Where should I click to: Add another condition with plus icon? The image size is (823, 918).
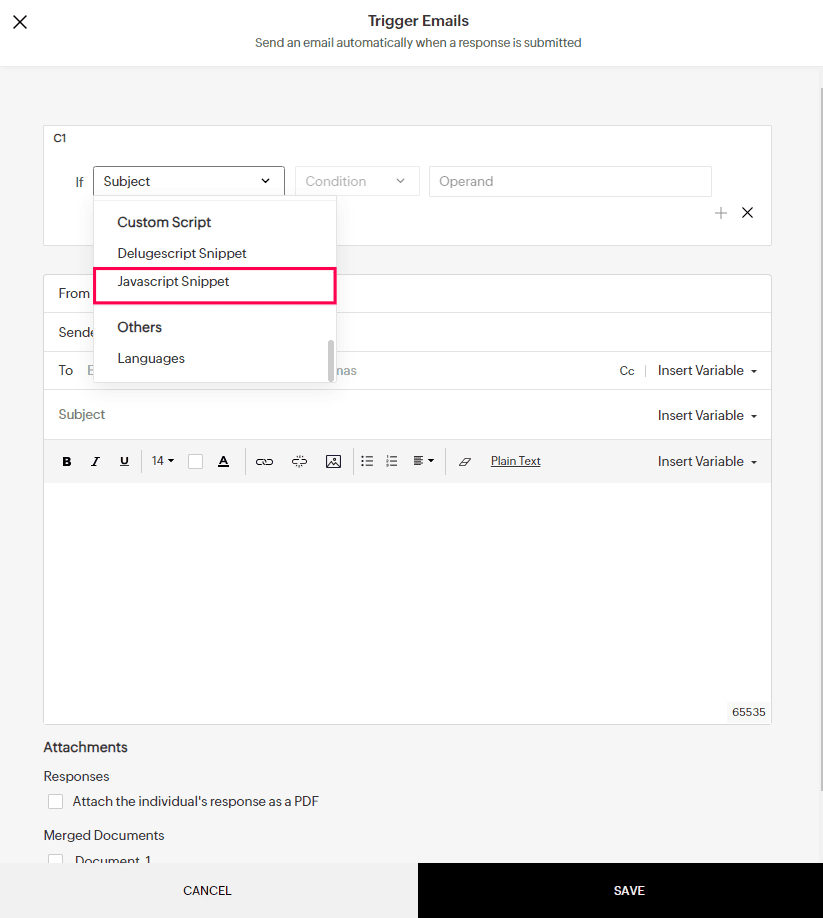coord(721,213)
